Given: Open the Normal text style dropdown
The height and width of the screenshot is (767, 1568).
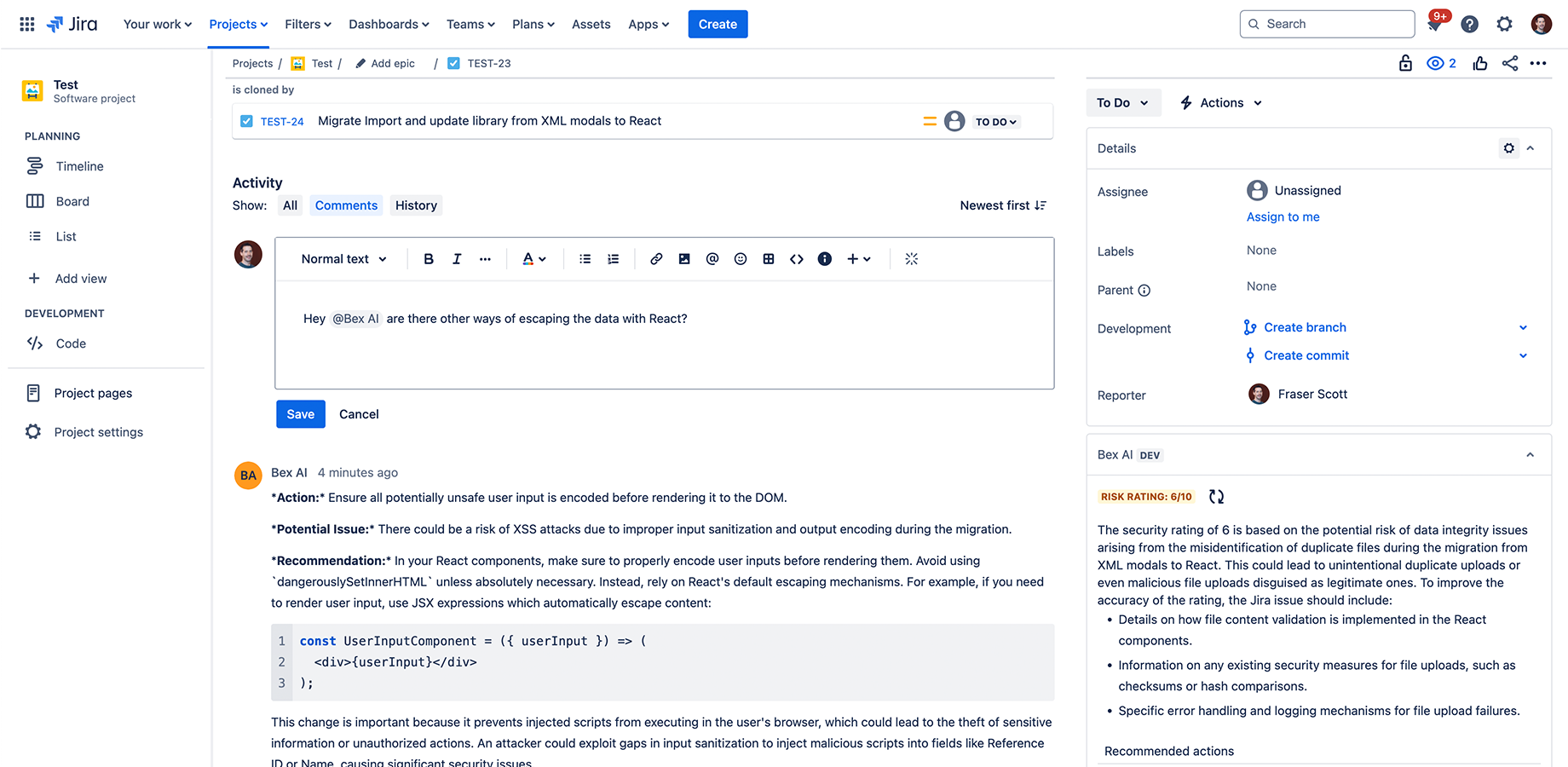Looking at the screenshot, I should point(344,259).
